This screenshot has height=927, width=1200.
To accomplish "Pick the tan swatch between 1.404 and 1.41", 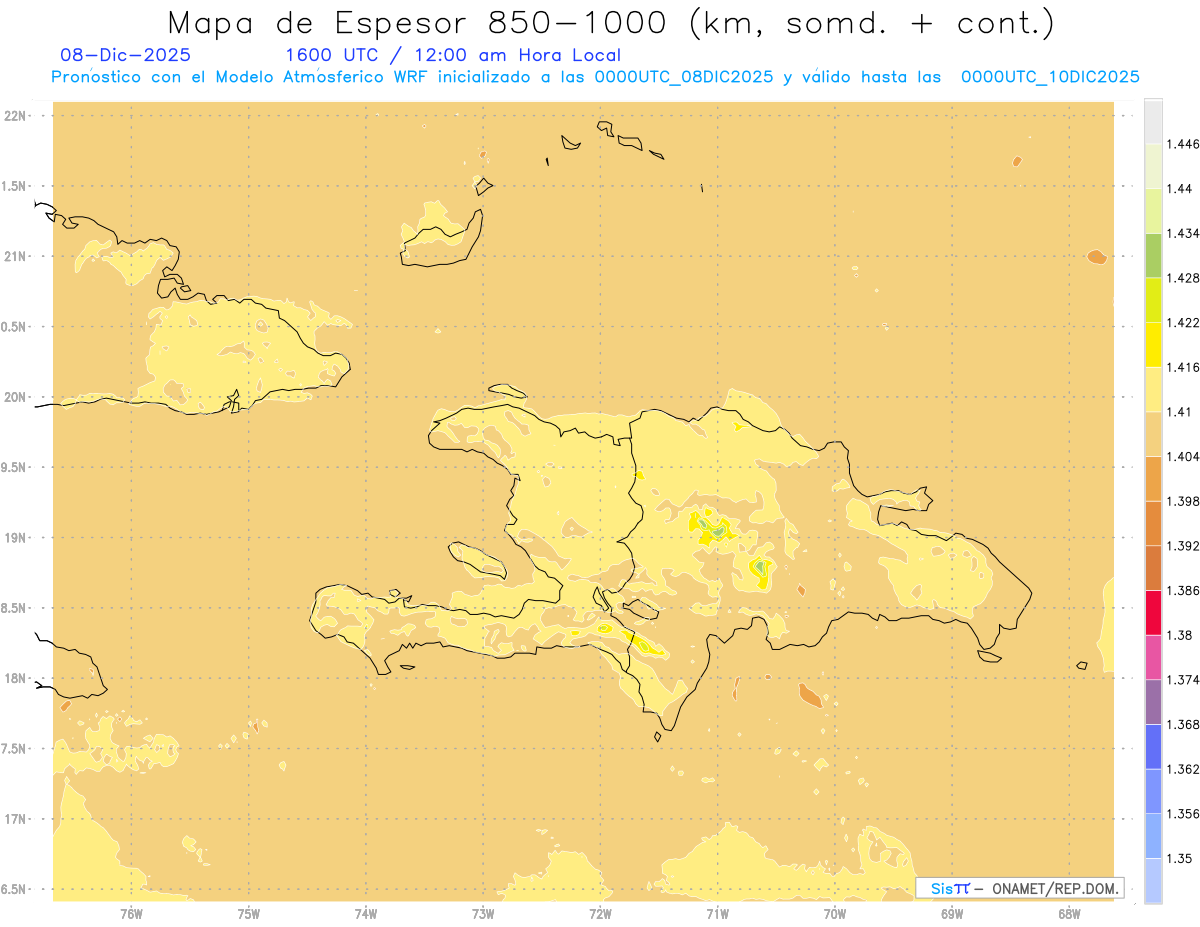I will click(x=1153, y=434).
